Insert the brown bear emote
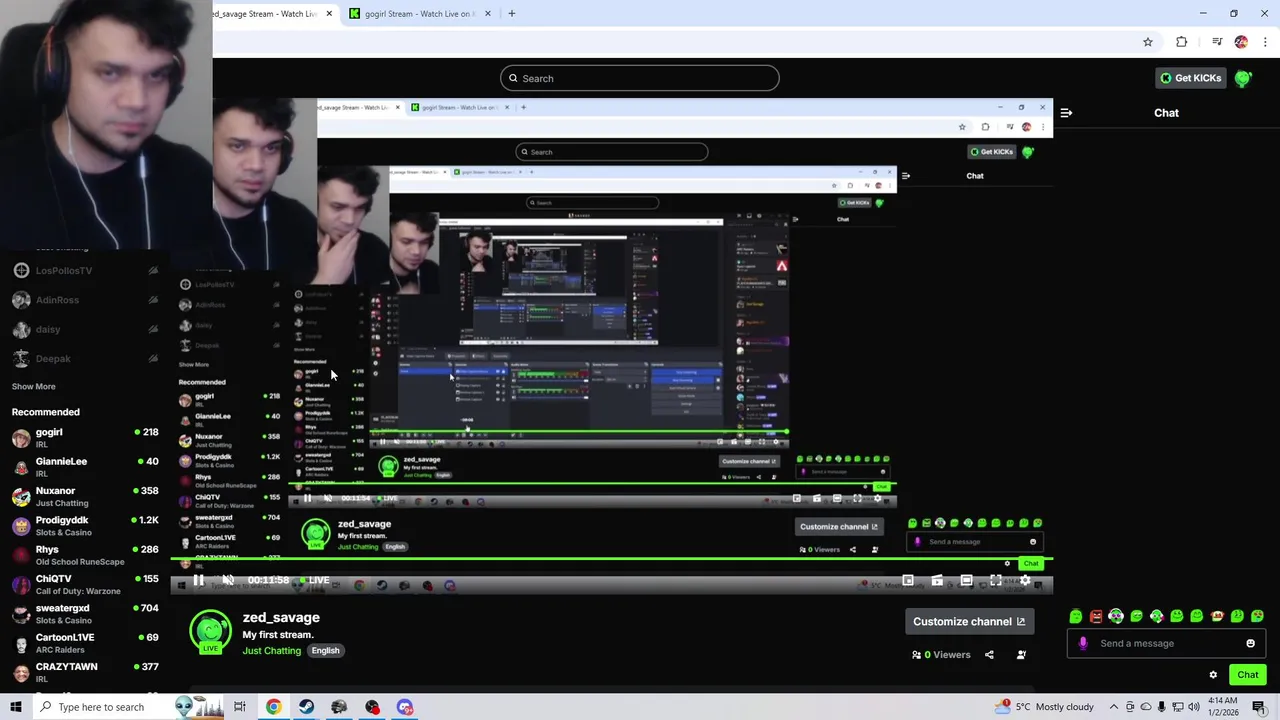 pos(1217,616)
